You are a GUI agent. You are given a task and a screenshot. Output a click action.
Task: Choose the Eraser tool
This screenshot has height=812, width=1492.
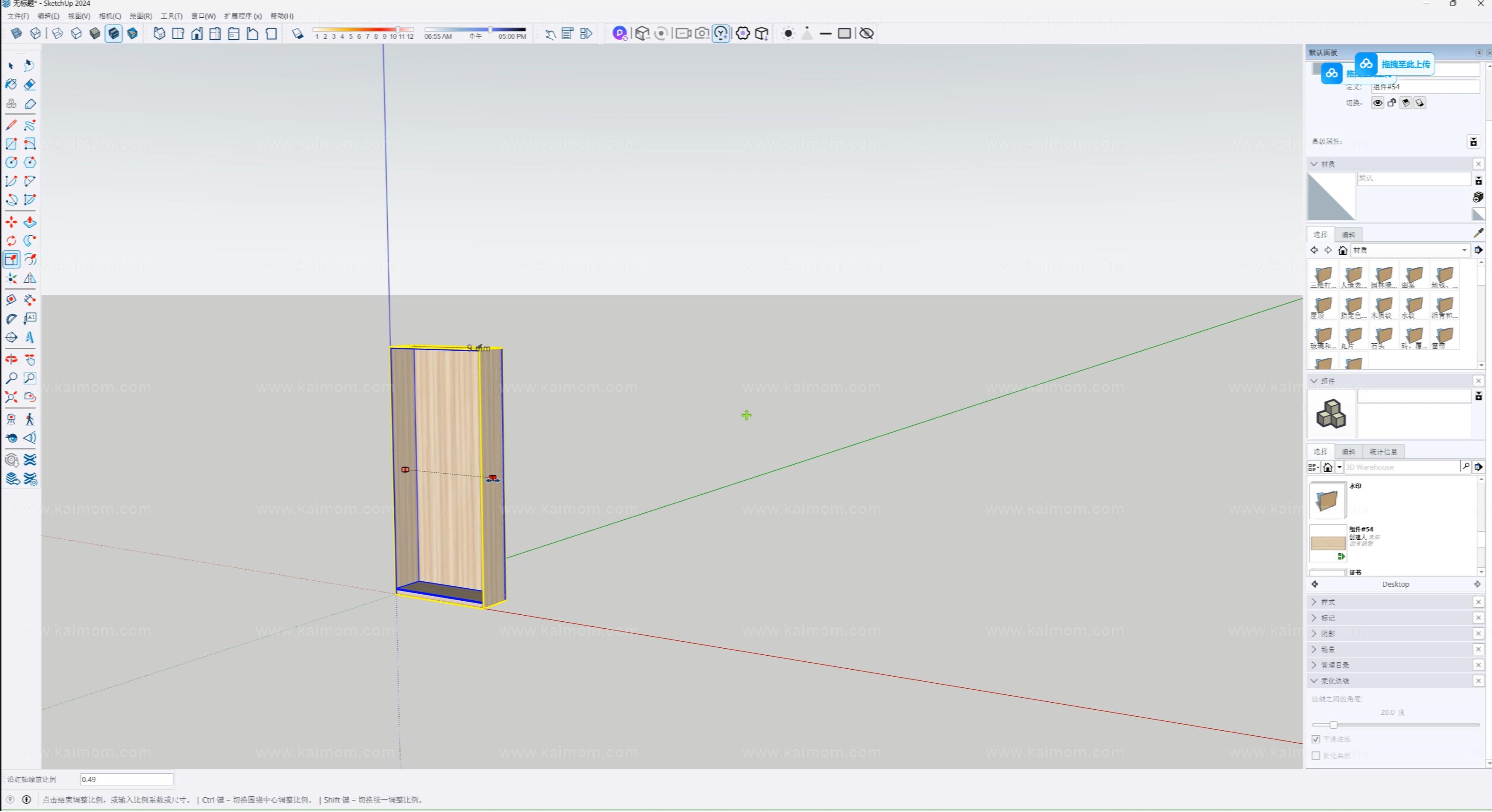pos(30,85)
